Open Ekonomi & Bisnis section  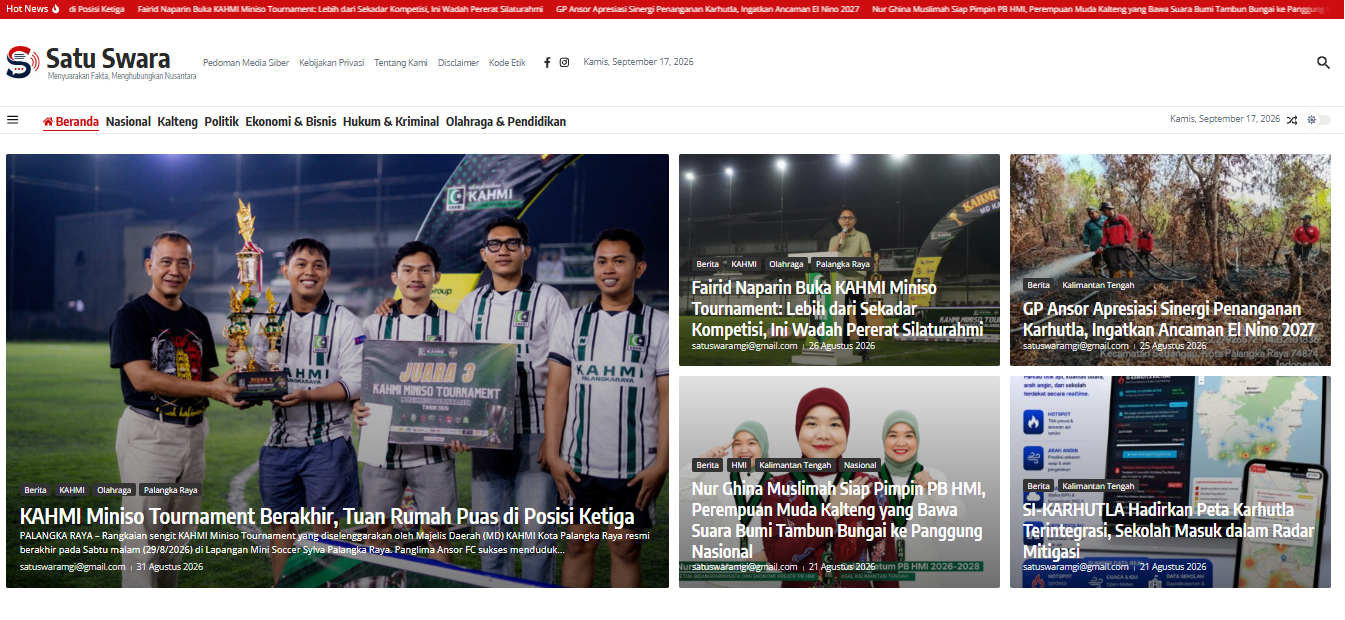tap(291, 122)
